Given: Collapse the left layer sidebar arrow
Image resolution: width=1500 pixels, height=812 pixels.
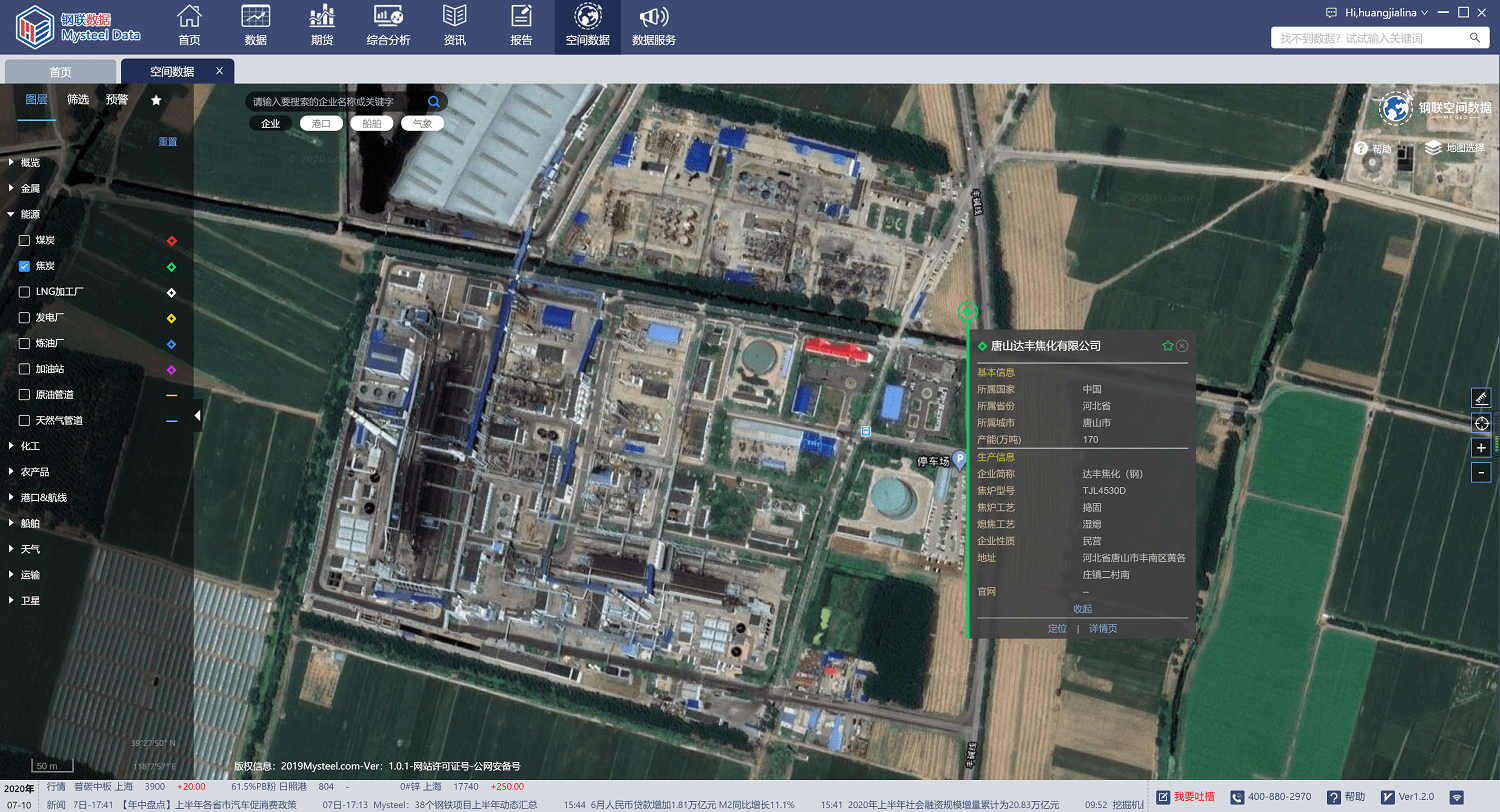Looking at the screenshot, I should point(197,415).
